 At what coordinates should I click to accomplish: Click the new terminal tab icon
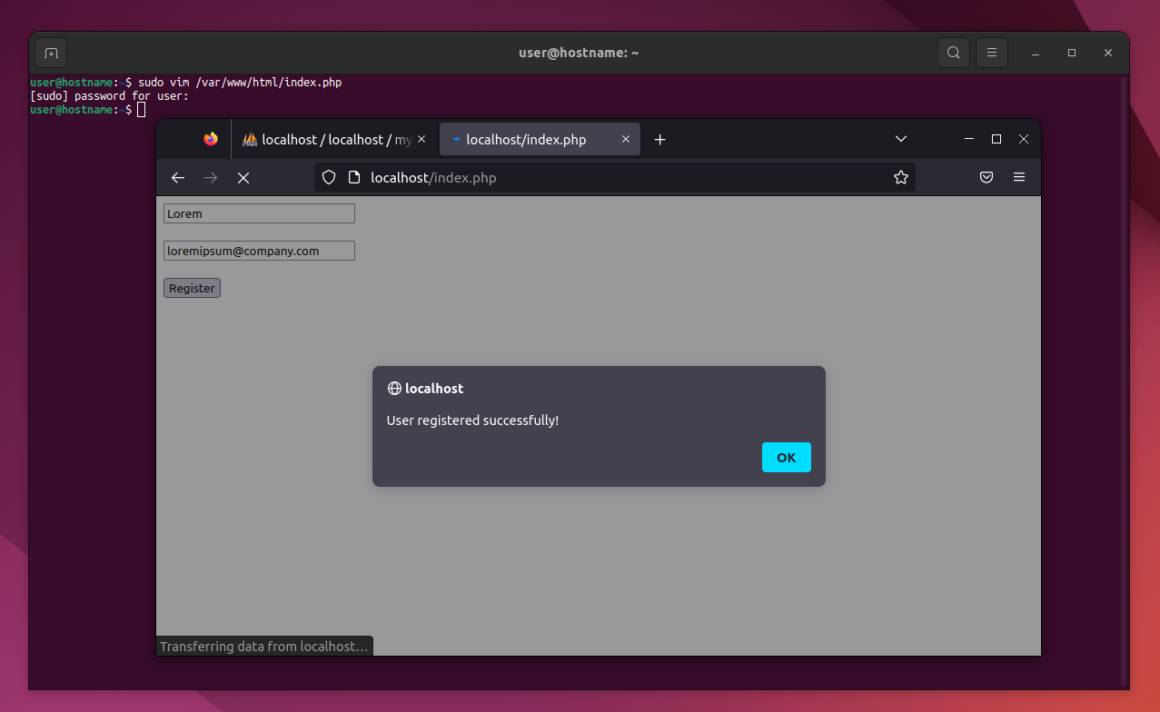[51, 53]
